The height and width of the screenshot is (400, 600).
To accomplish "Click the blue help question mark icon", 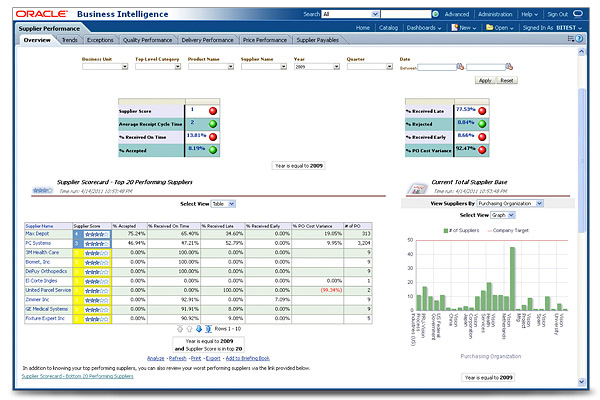I will point(579,38).
